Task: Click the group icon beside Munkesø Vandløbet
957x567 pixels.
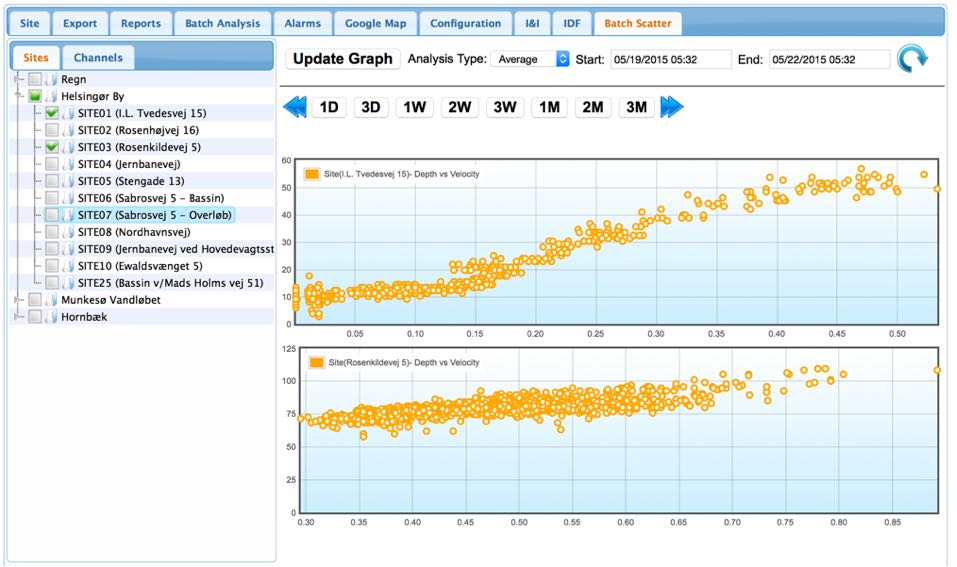Action: click(x=51, y=300)
